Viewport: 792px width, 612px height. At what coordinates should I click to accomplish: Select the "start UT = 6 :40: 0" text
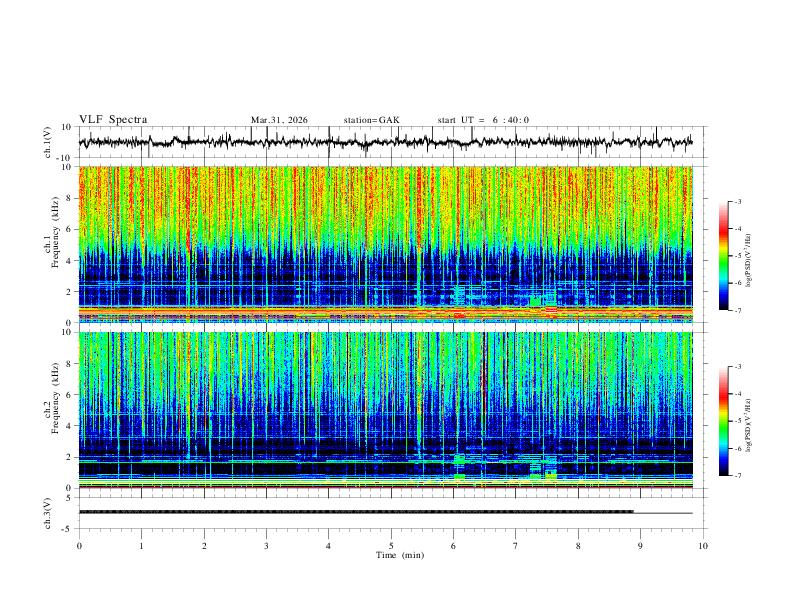pyautogui.click(x=483, y=120)
